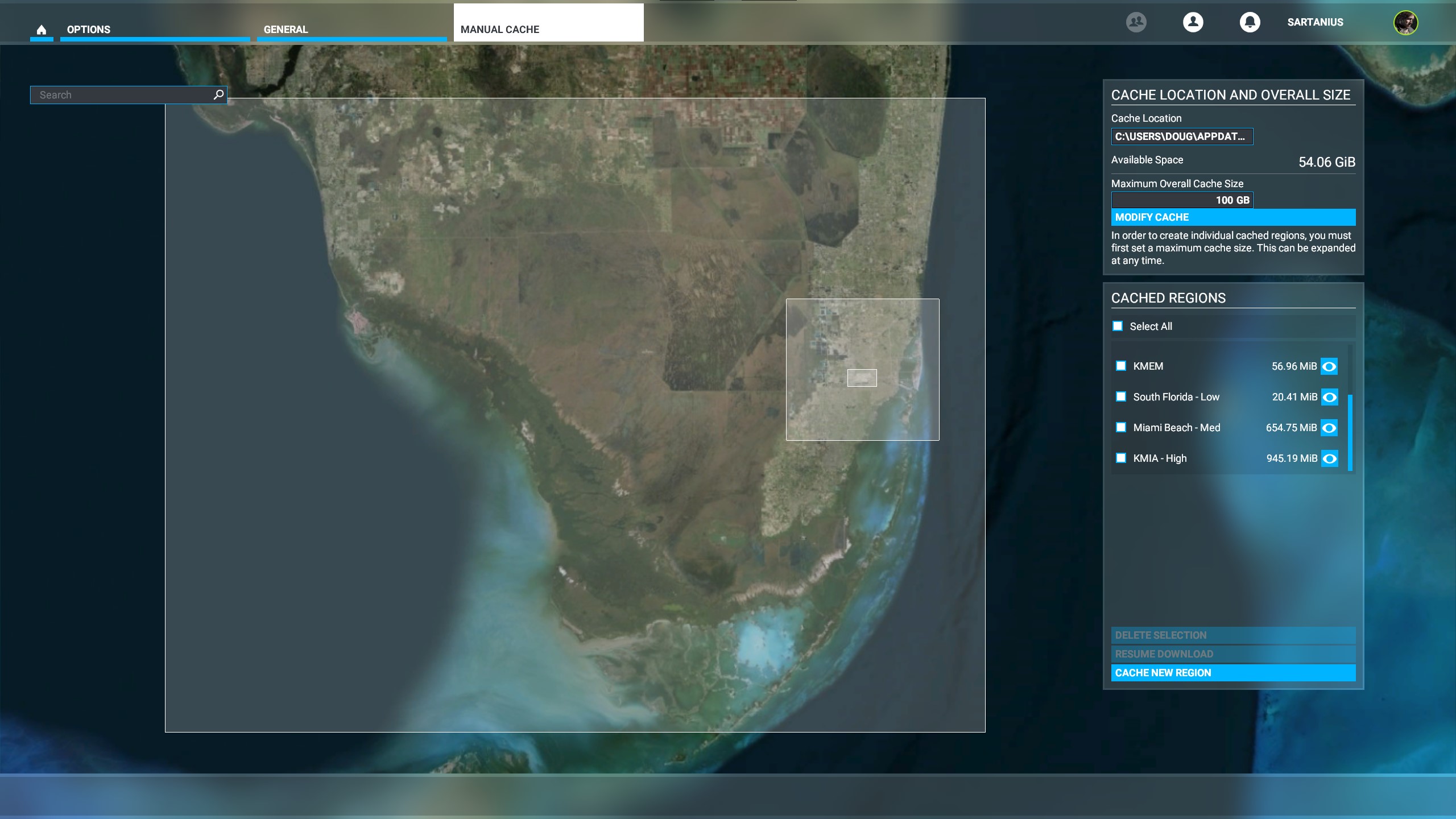Image resolution: width=1456 pixels, height=819 pixels.
Task: Open the multiplayer group icon
Action: 1136,22
